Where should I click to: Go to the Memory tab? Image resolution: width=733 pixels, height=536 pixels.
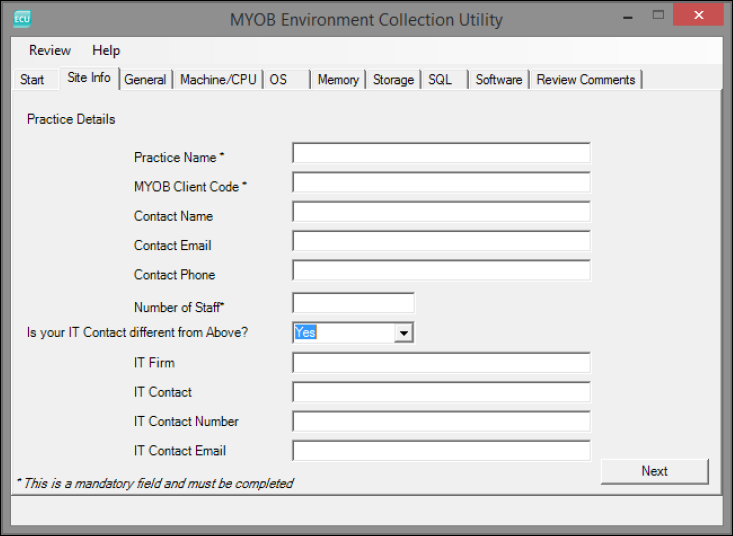pyautogui.click(x=338, y=80)
